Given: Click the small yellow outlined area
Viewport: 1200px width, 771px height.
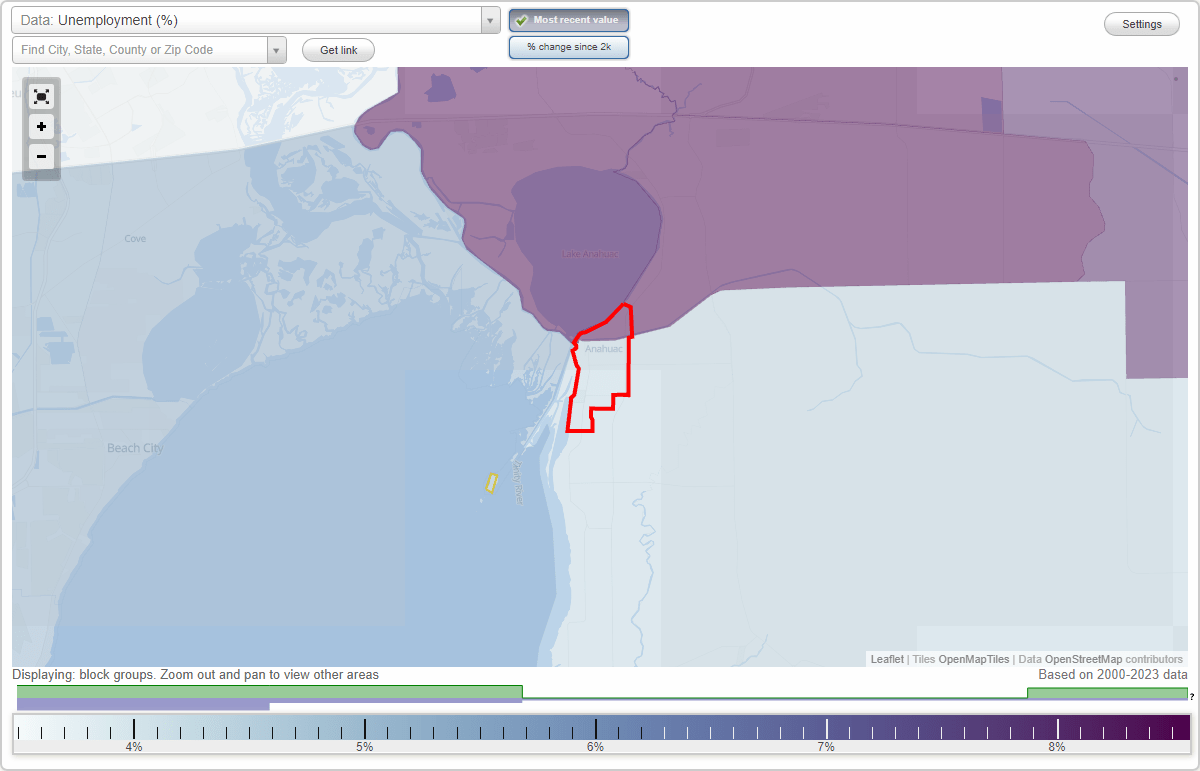Looking at the screenshot, I should (491, 483).
